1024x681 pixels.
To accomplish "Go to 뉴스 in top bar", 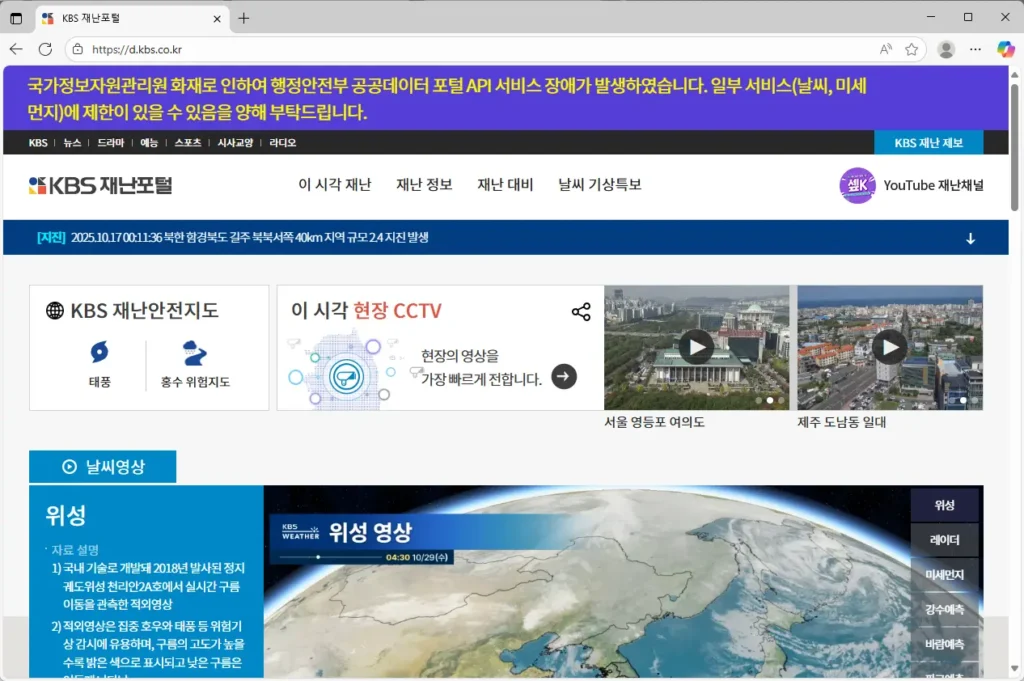I will pos(72,142).
